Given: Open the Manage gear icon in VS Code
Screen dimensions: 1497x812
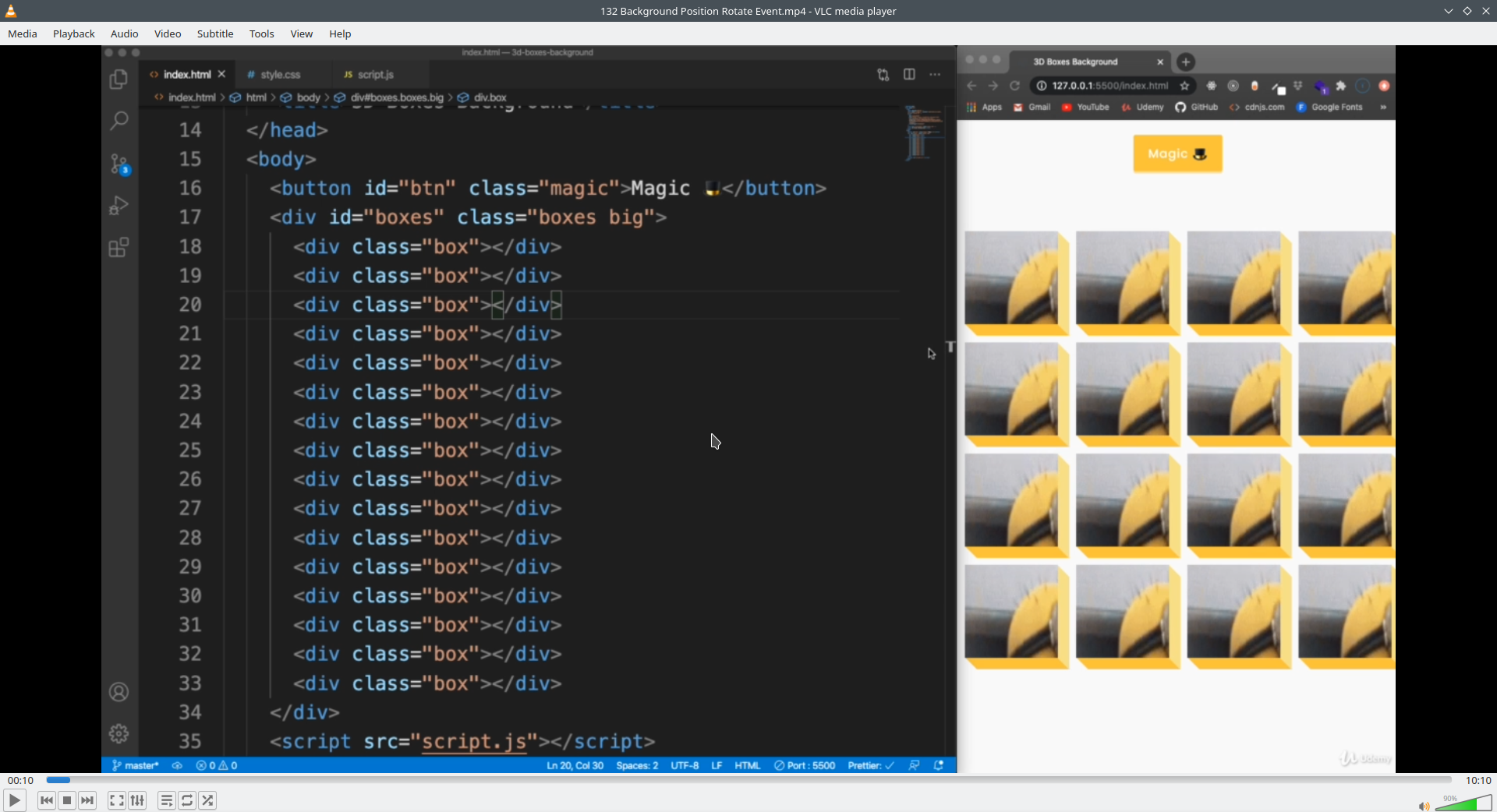Looking at the screenshot, I should click(x=119, y=734).
